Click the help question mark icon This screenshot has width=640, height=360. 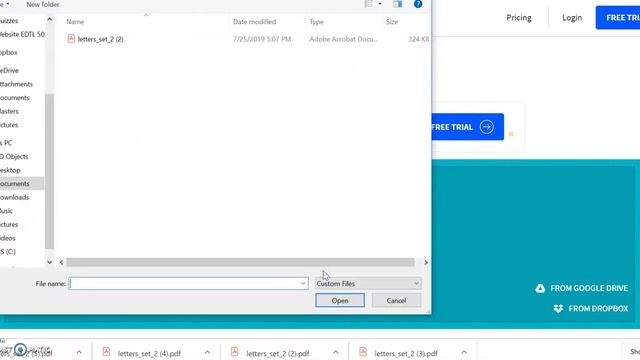click(418, 4)
